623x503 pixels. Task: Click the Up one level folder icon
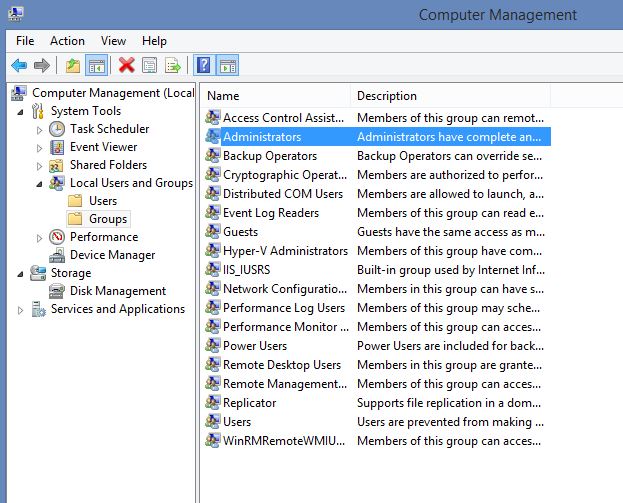tap(73, 65)
